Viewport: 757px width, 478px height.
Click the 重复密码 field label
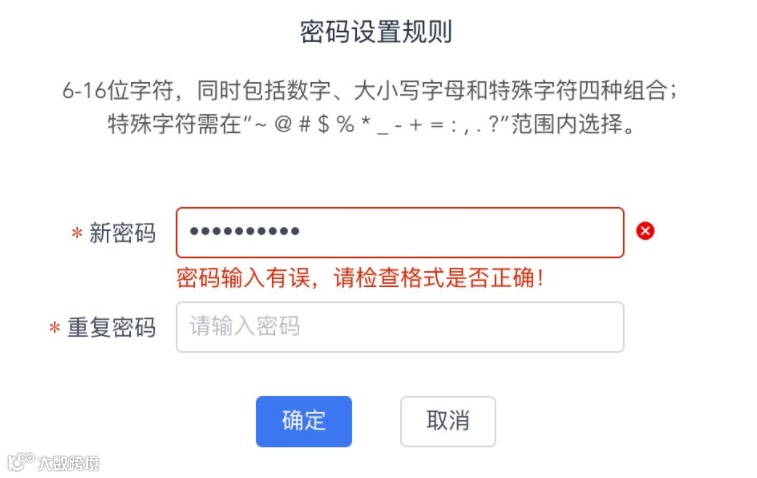point(111,327)
